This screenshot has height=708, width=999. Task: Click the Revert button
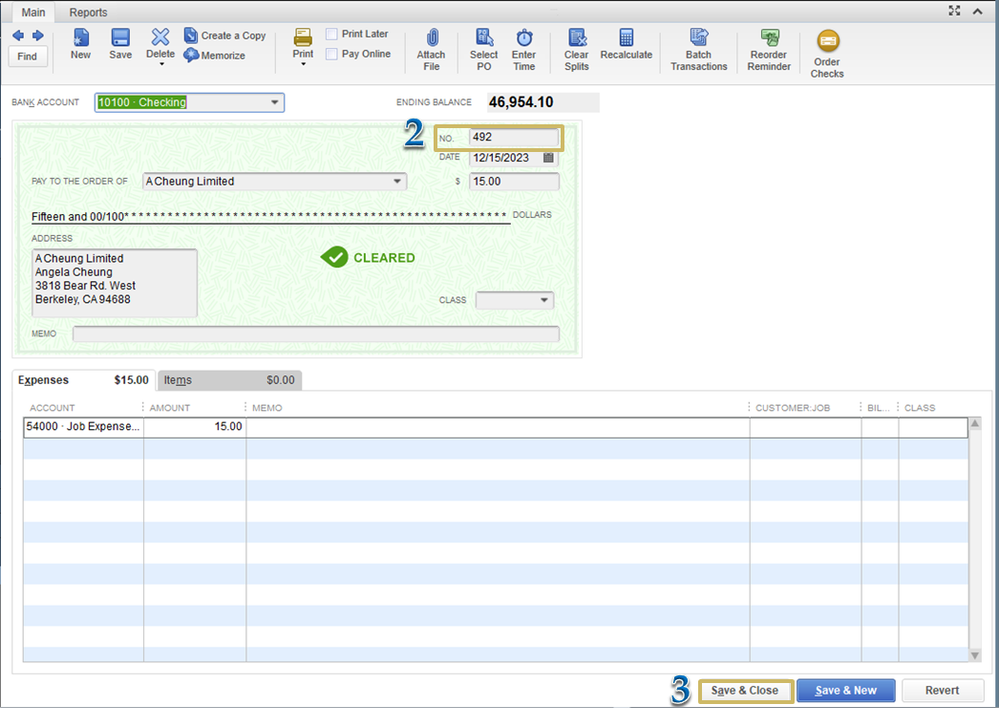tap(942, 691)
